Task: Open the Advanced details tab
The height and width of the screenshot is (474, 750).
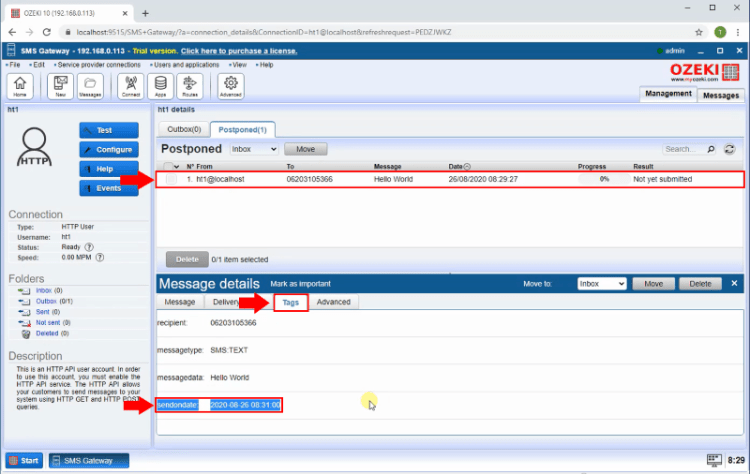Action: (333, 302)
